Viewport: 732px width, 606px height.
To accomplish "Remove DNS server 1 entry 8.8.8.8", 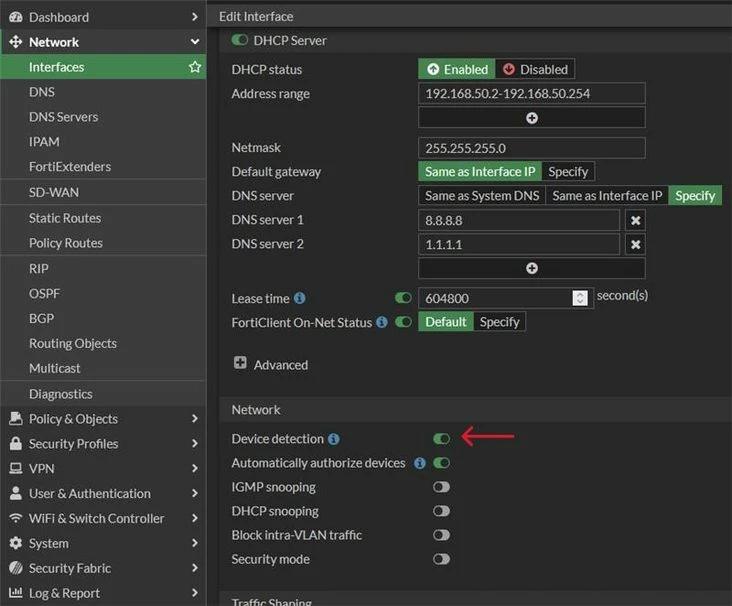I will tap(635, 220).
